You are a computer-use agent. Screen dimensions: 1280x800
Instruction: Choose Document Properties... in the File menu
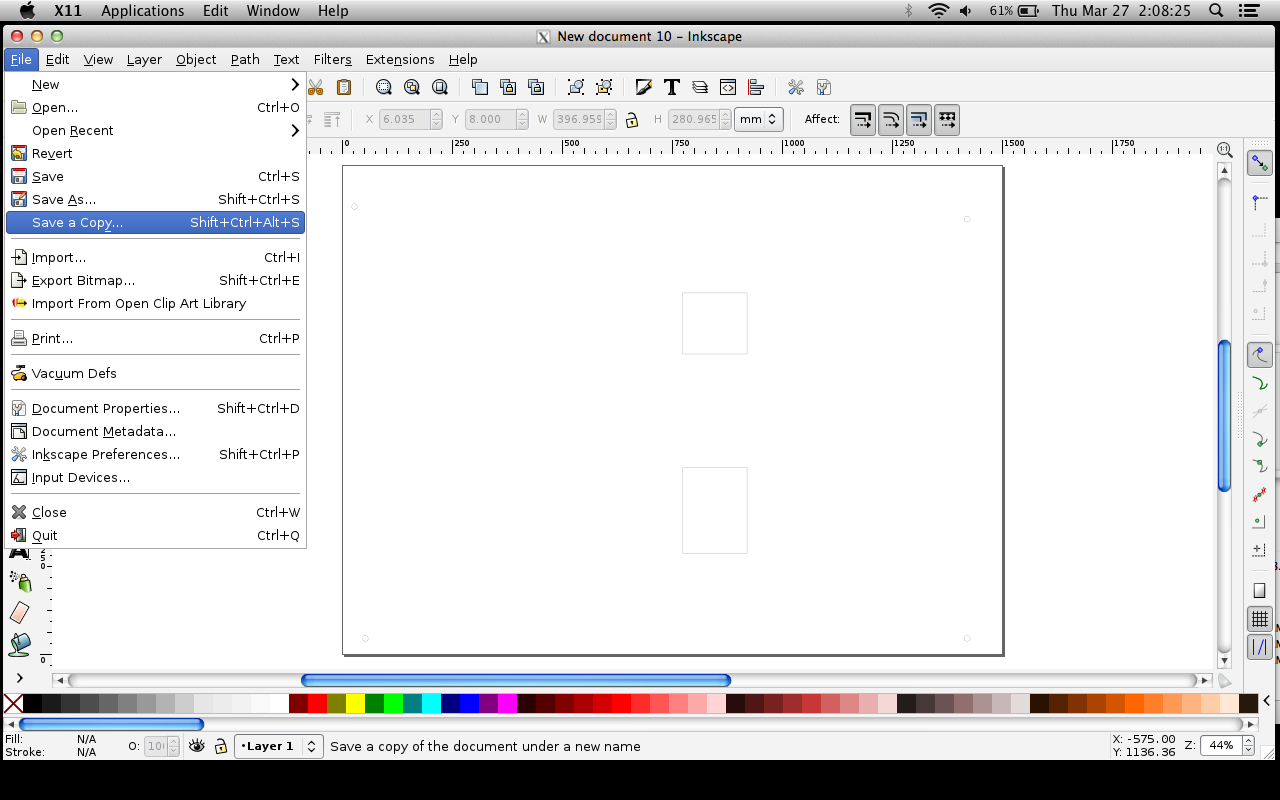155,408
